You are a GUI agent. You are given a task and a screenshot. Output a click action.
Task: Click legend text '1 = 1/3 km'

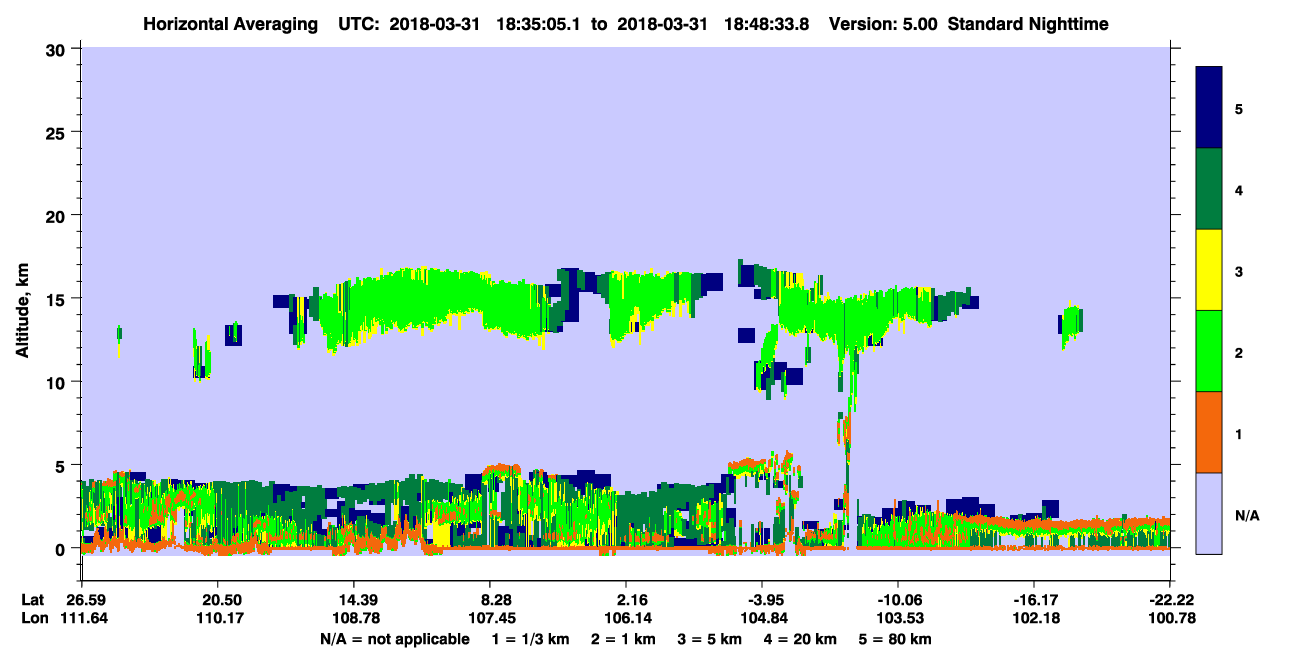point(531,639)
